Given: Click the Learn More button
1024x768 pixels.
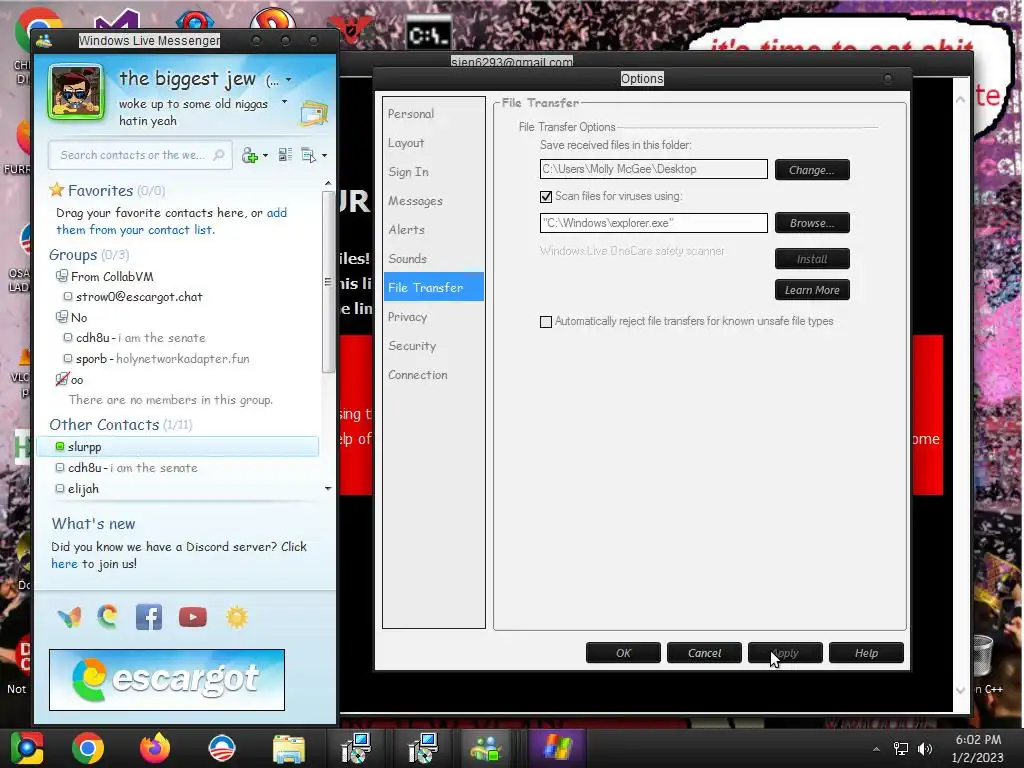Looking at the screenshot, I should 812,290.
